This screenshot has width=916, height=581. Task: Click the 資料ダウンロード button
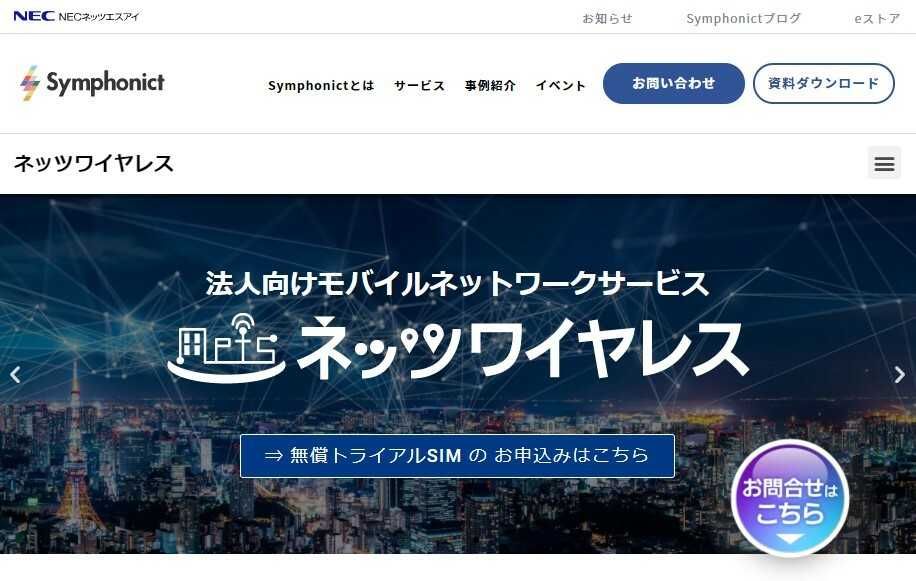pos(824,84)
